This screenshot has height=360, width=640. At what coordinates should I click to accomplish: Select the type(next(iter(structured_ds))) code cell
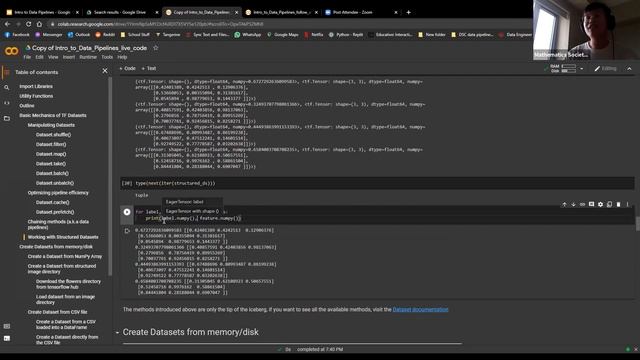tap(378, 183)
